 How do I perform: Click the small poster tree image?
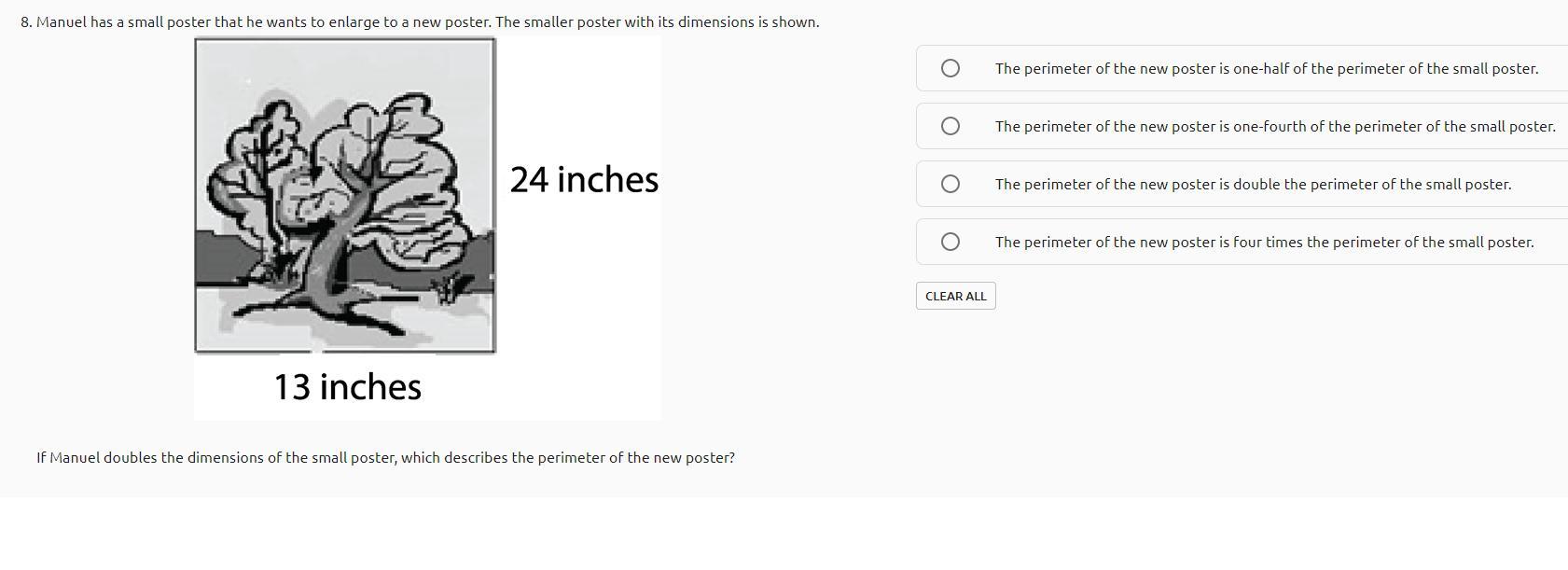[x=344, y=196]
